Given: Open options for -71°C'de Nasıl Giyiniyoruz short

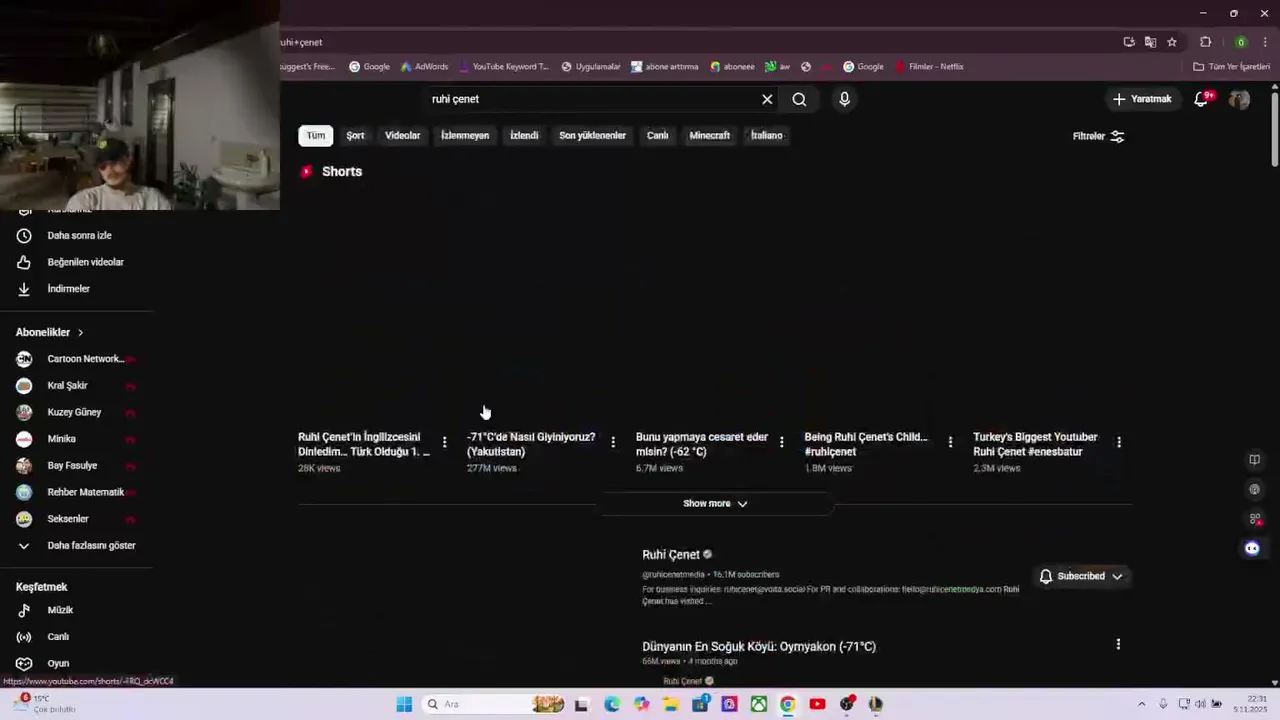Looking at the screenshot, I should [x=613, y=442].
